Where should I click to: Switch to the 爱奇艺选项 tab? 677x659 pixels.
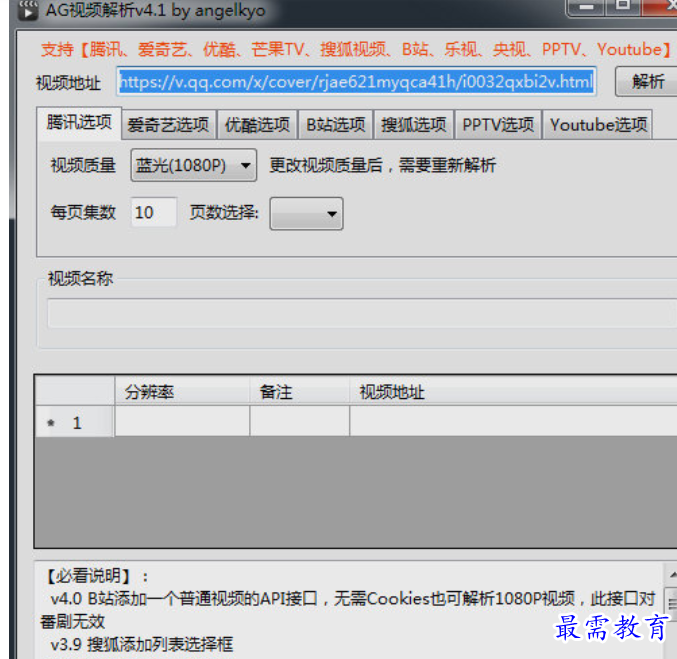[x=168, y=125]
